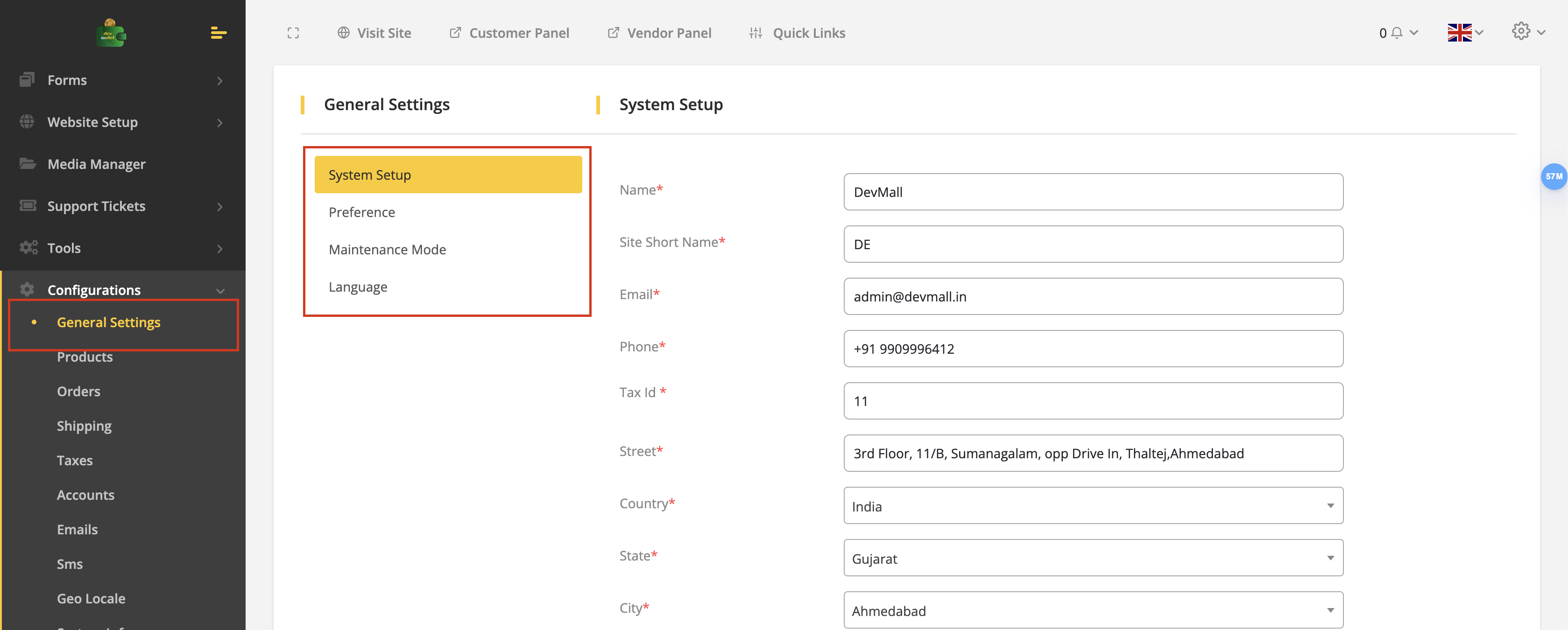Viewport: 1568px width, 630px height.
Task: Click the Configurations gear icon
Action: point(27,289)
